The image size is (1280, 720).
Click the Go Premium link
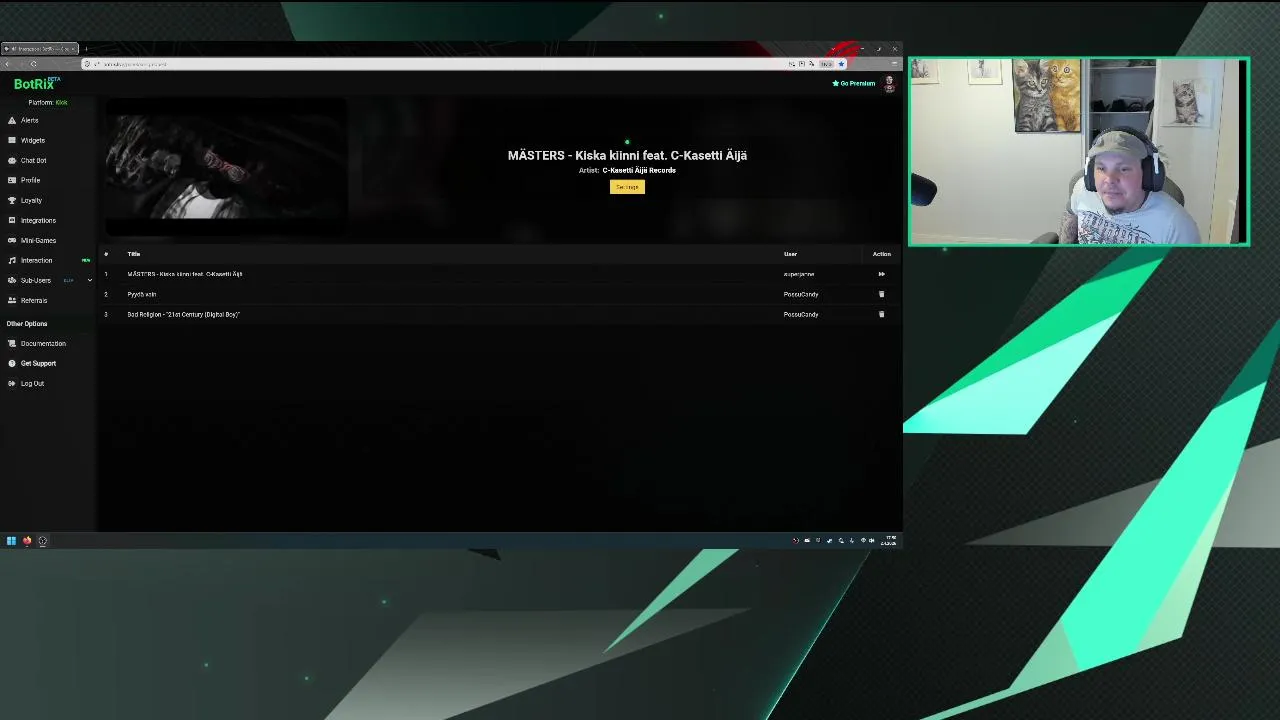coord(854,83)
